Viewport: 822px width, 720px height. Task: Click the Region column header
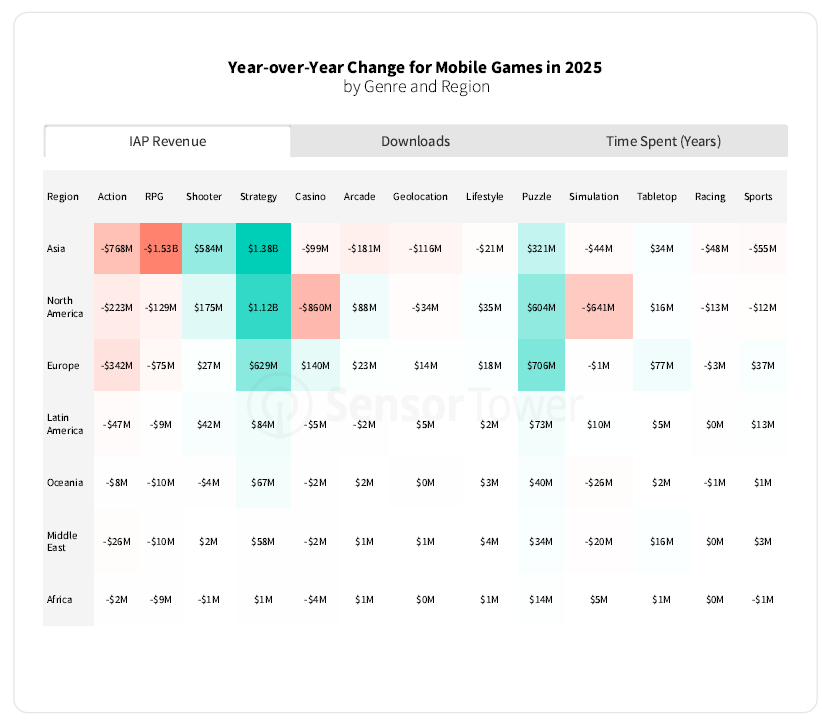pyautogui.click(x=63, y=196)
